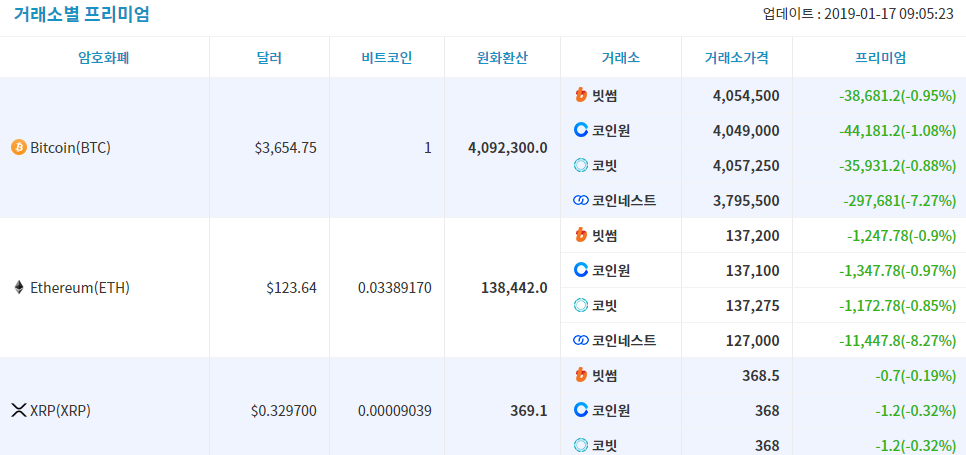Click the 코인네스트 icon in the Ethereum group
The width and height of the screenshot is (966, 455).
point(580,340)
